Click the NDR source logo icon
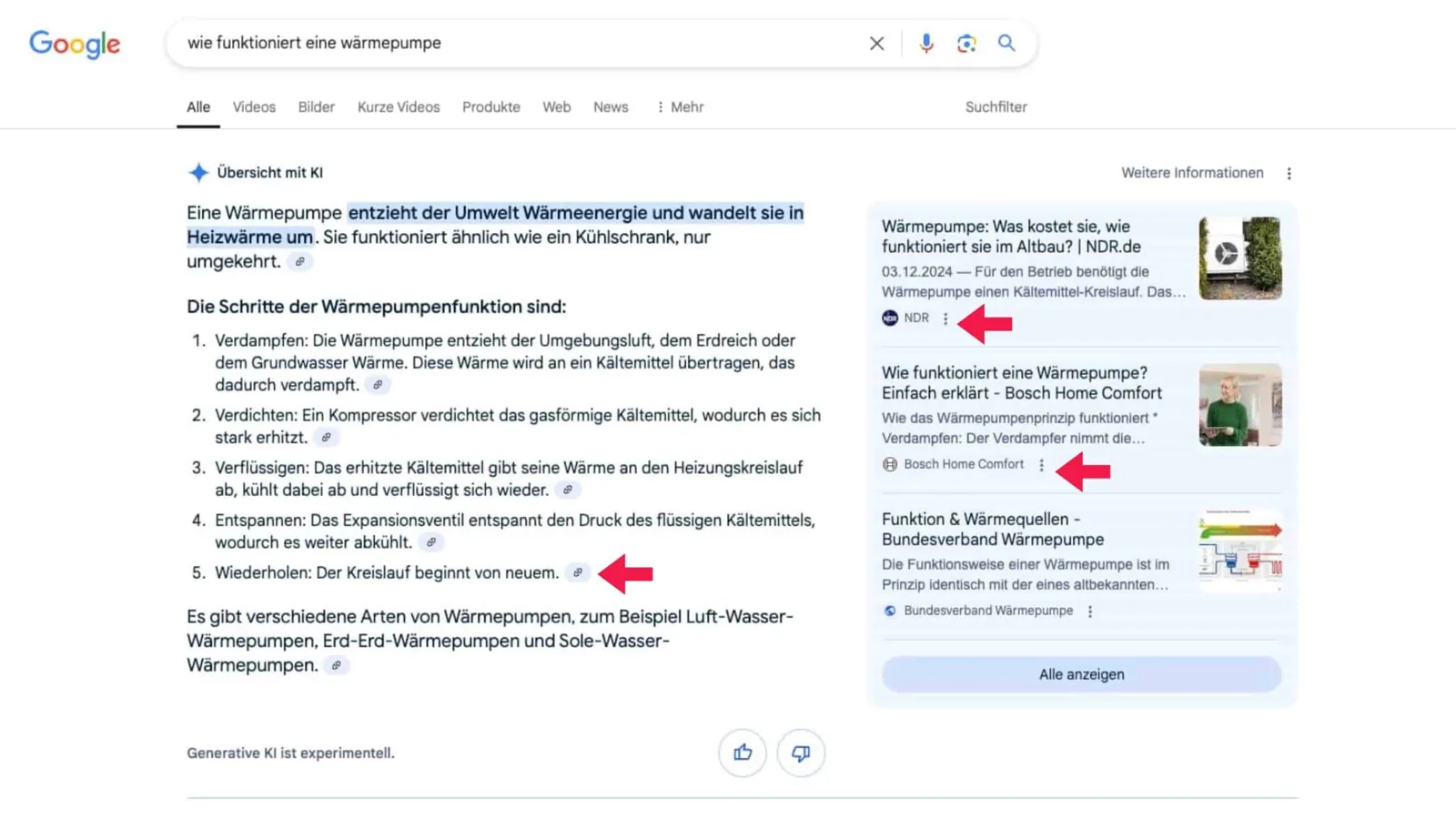The height and width of the screenshot is (819, 1456). pos(890,318)
